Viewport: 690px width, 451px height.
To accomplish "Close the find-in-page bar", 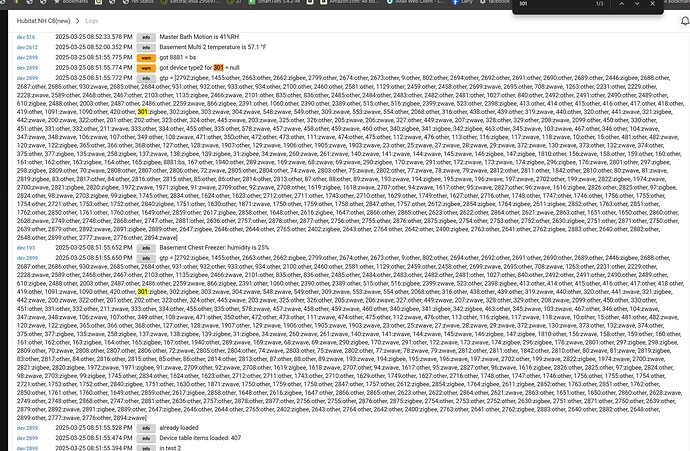I will click(x=653, y=4).
